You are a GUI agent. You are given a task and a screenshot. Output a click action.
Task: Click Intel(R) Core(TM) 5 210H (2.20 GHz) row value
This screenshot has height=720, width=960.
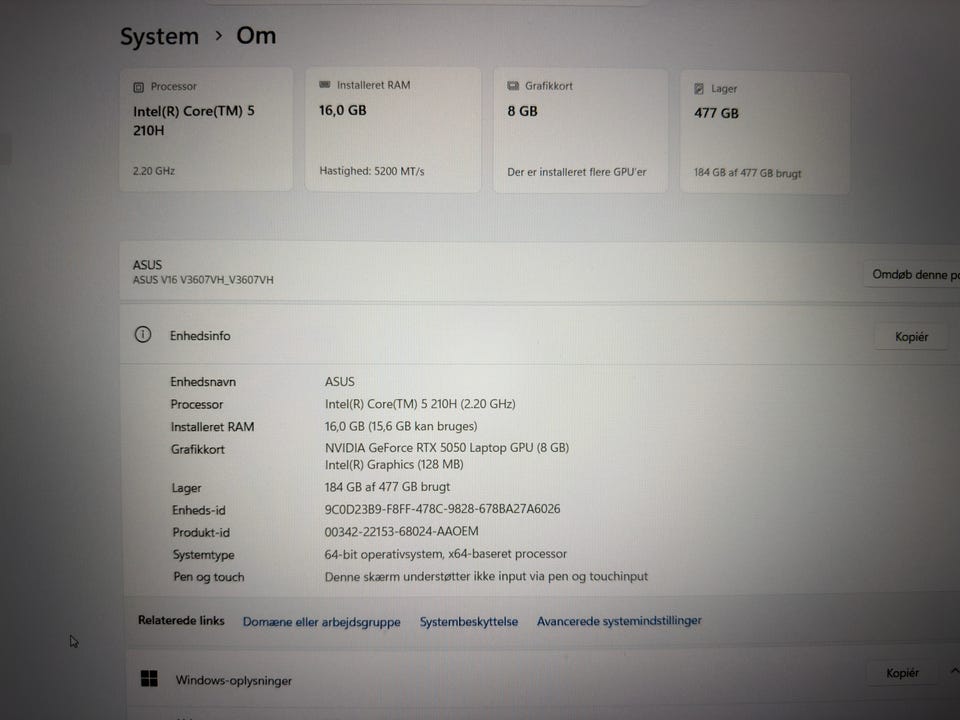[x=420, y=404]
